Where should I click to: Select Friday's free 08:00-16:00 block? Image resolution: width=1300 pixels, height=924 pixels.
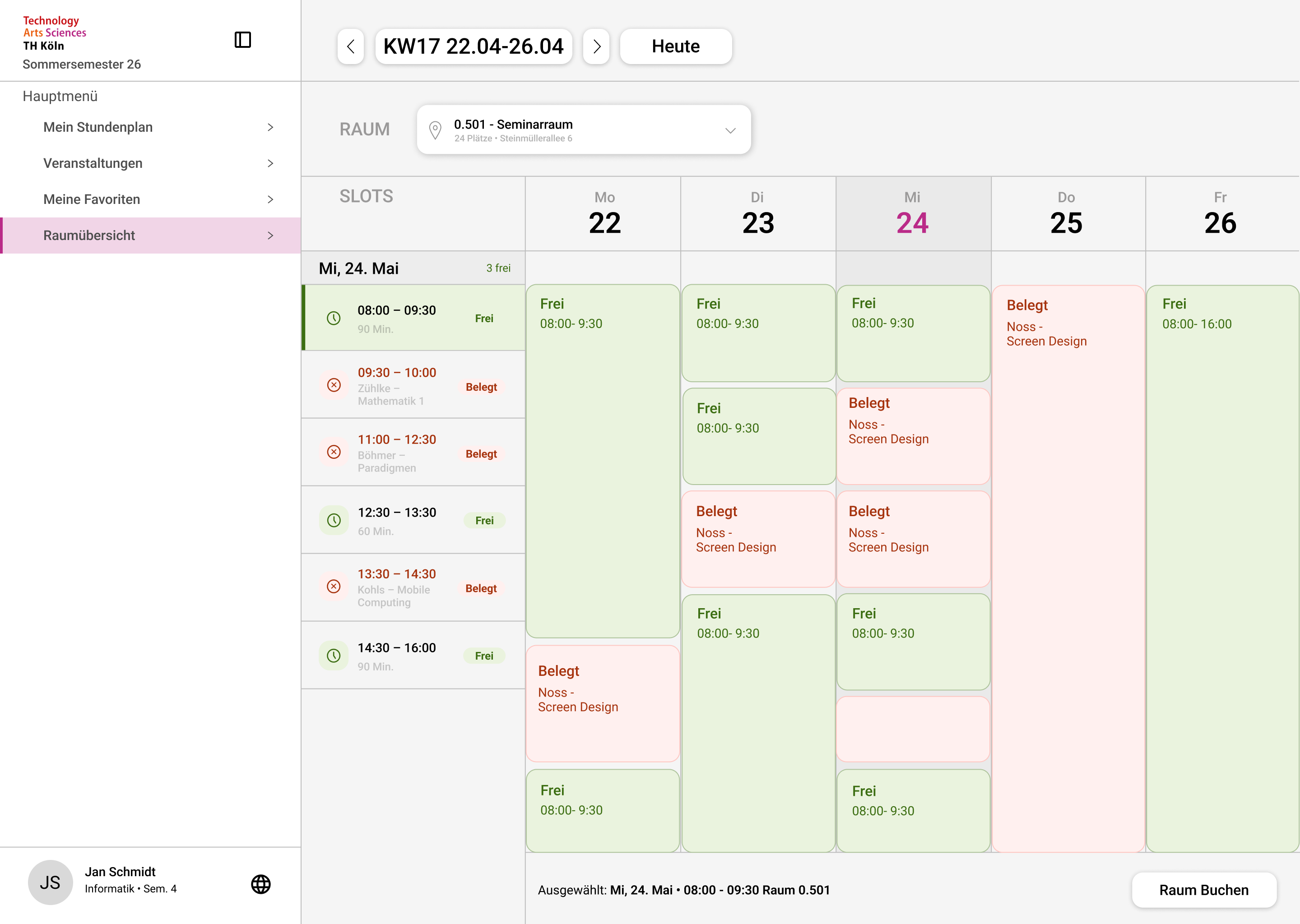[1223, 568]
